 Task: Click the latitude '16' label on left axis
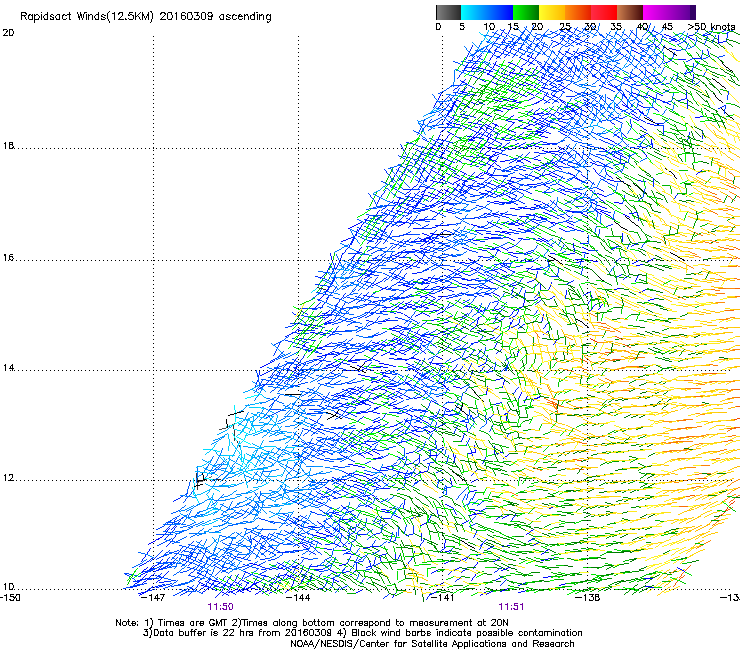pyautogui.click(x=8, y=258)
